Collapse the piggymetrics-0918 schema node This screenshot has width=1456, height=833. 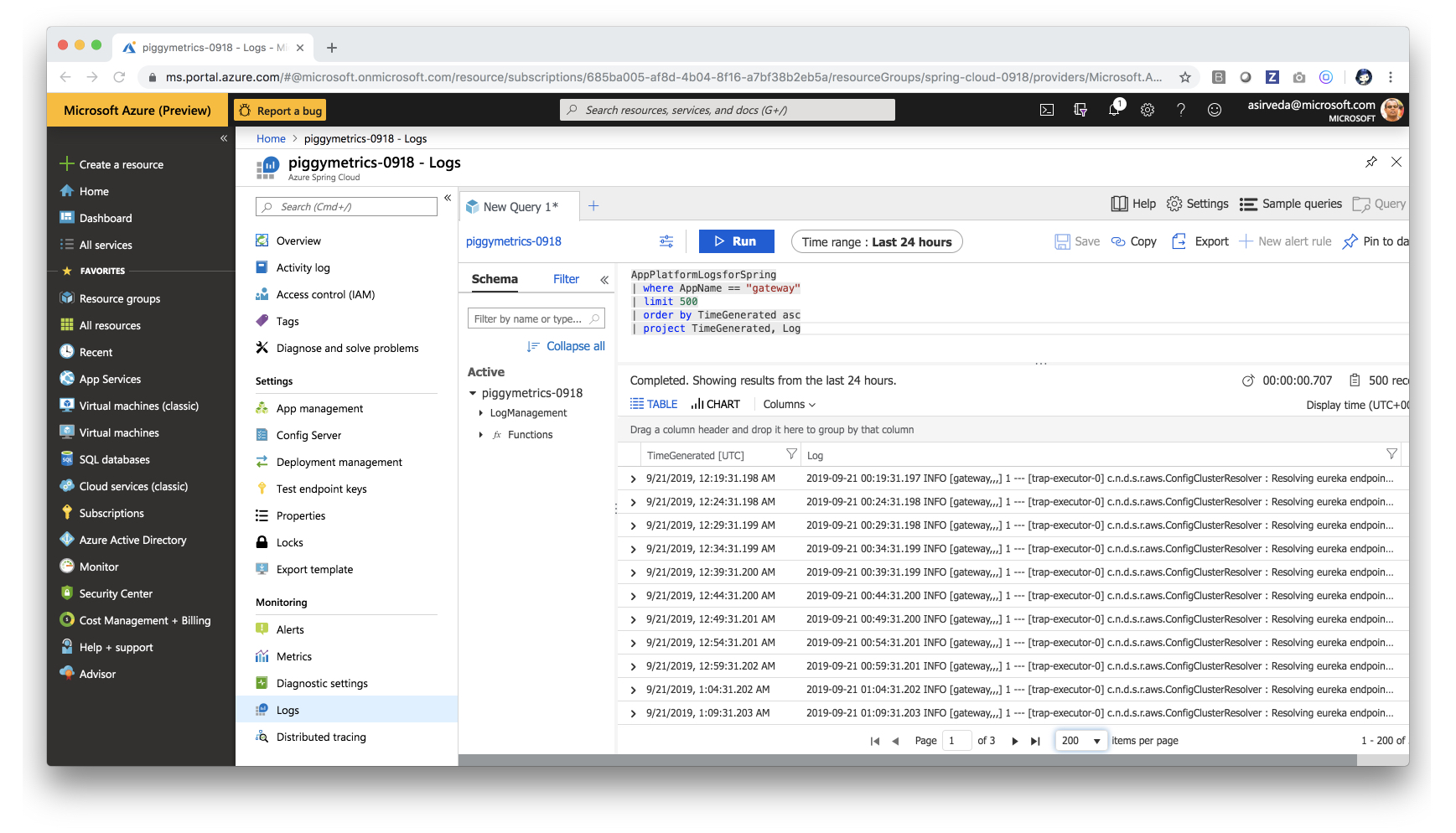pos(472,393)
